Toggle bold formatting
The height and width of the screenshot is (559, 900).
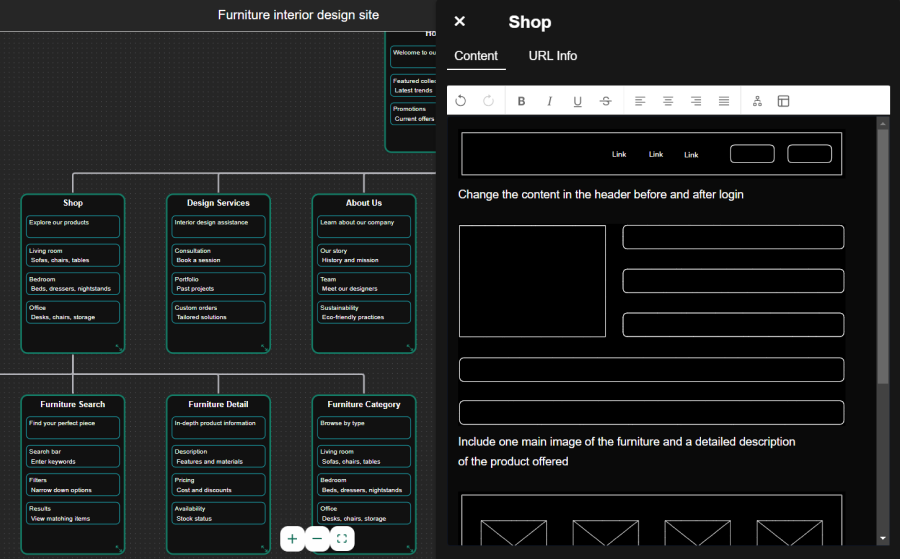point(521,101)
